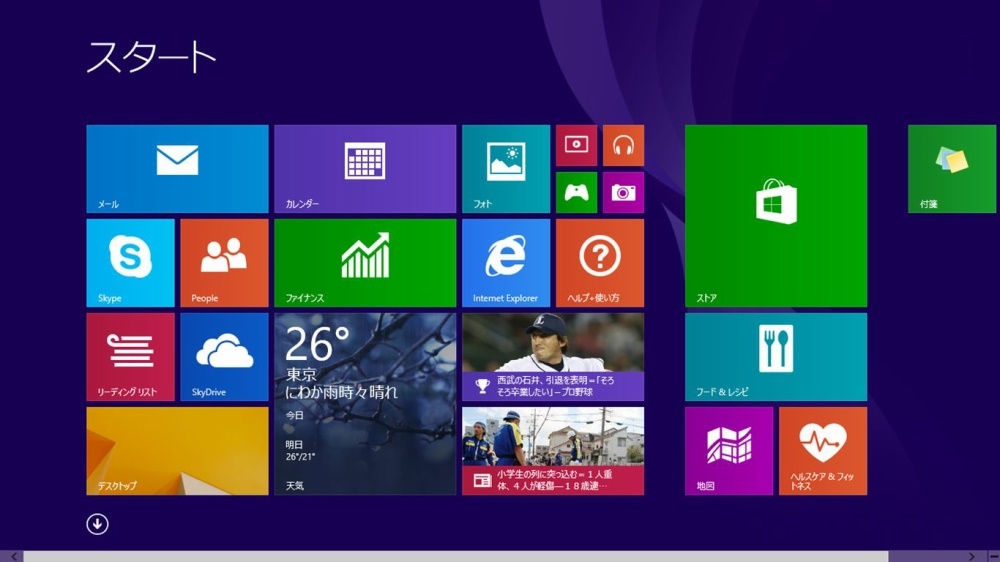Screen dimensions: 1000x562
Task: Open the Maps (地図) tile
Action: tap(728, 450)
